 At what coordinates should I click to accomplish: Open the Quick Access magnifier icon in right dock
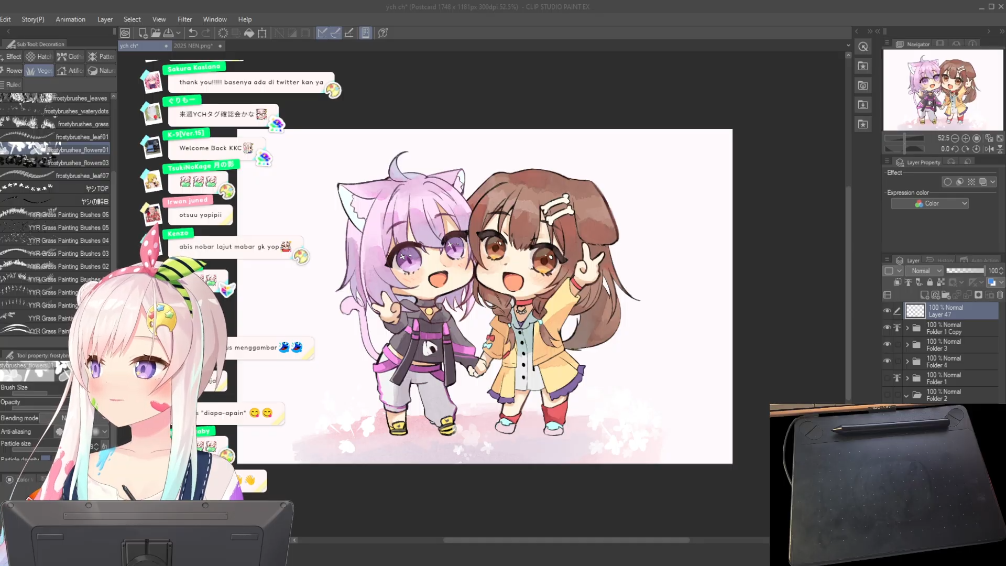pos(864,47)
